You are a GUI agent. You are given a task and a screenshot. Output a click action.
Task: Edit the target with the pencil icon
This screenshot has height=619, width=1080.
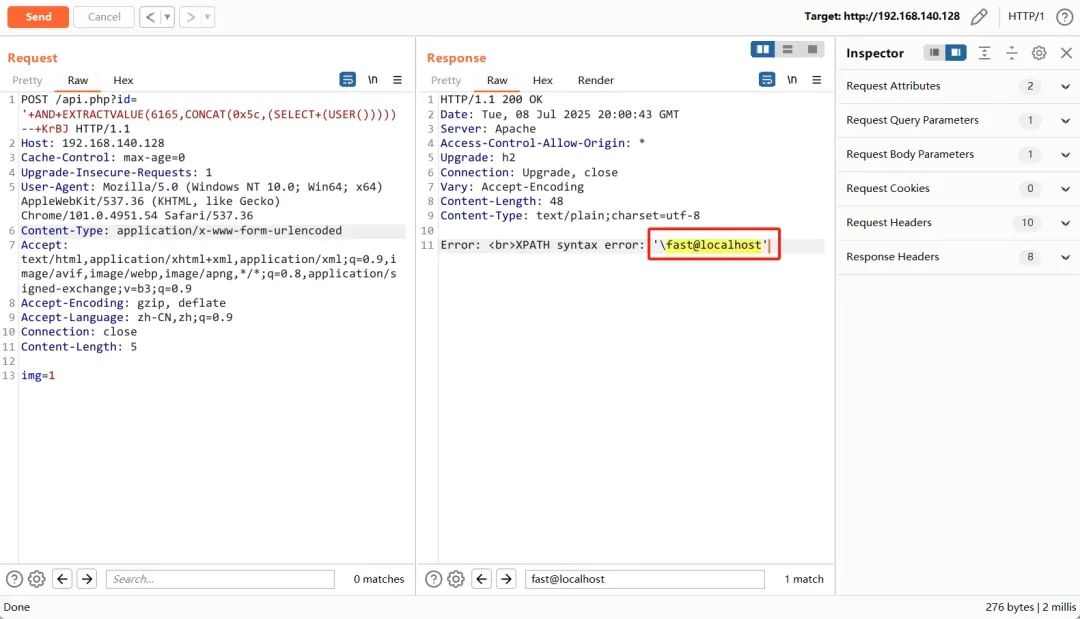(979, 17)
